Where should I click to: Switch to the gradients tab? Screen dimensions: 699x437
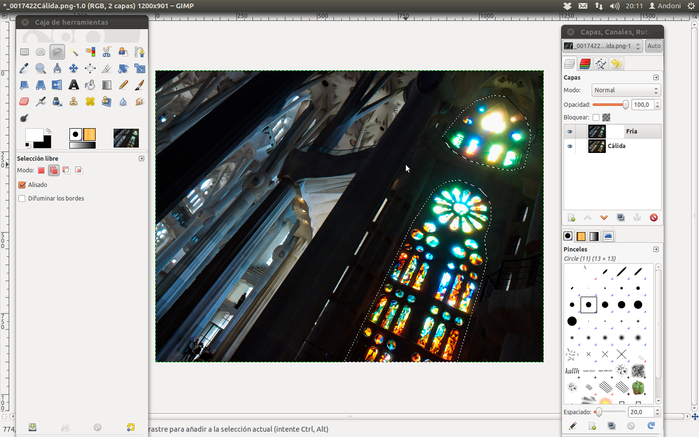pos(594,236)
